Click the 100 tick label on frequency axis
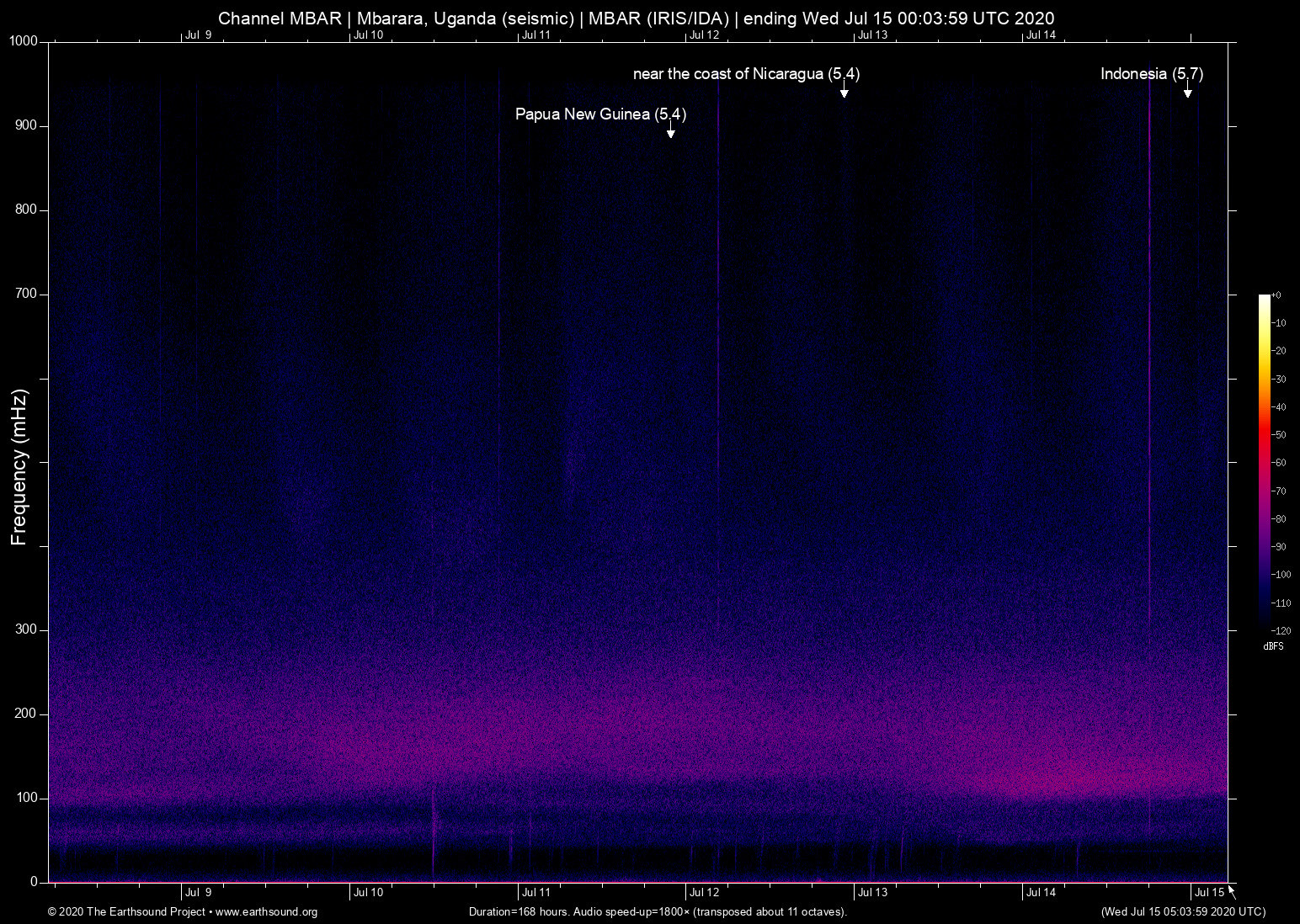 (27, 798)
